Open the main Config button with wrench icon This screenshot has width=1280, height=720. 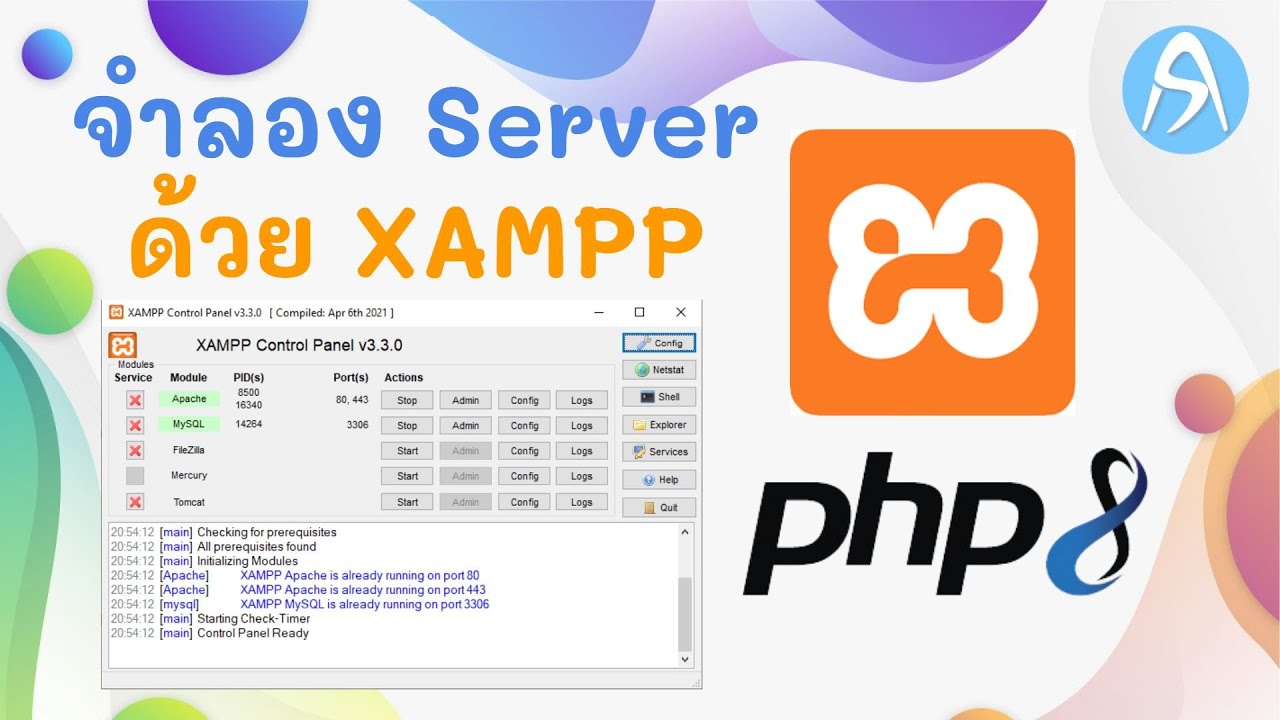(659, 343)
